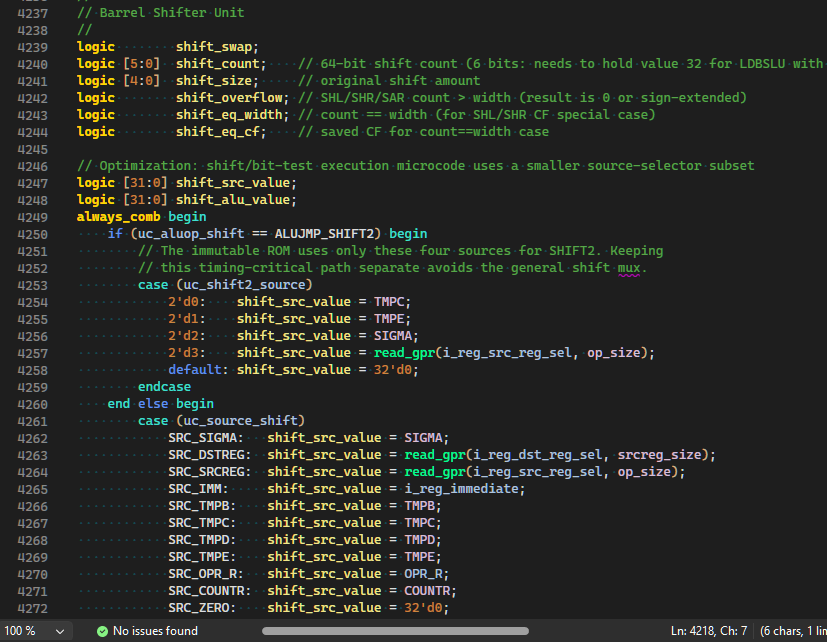Click the SRC_DSTREG case label
Image resolution: width=827 pixels, height=642 pixels.
[206, 455]
